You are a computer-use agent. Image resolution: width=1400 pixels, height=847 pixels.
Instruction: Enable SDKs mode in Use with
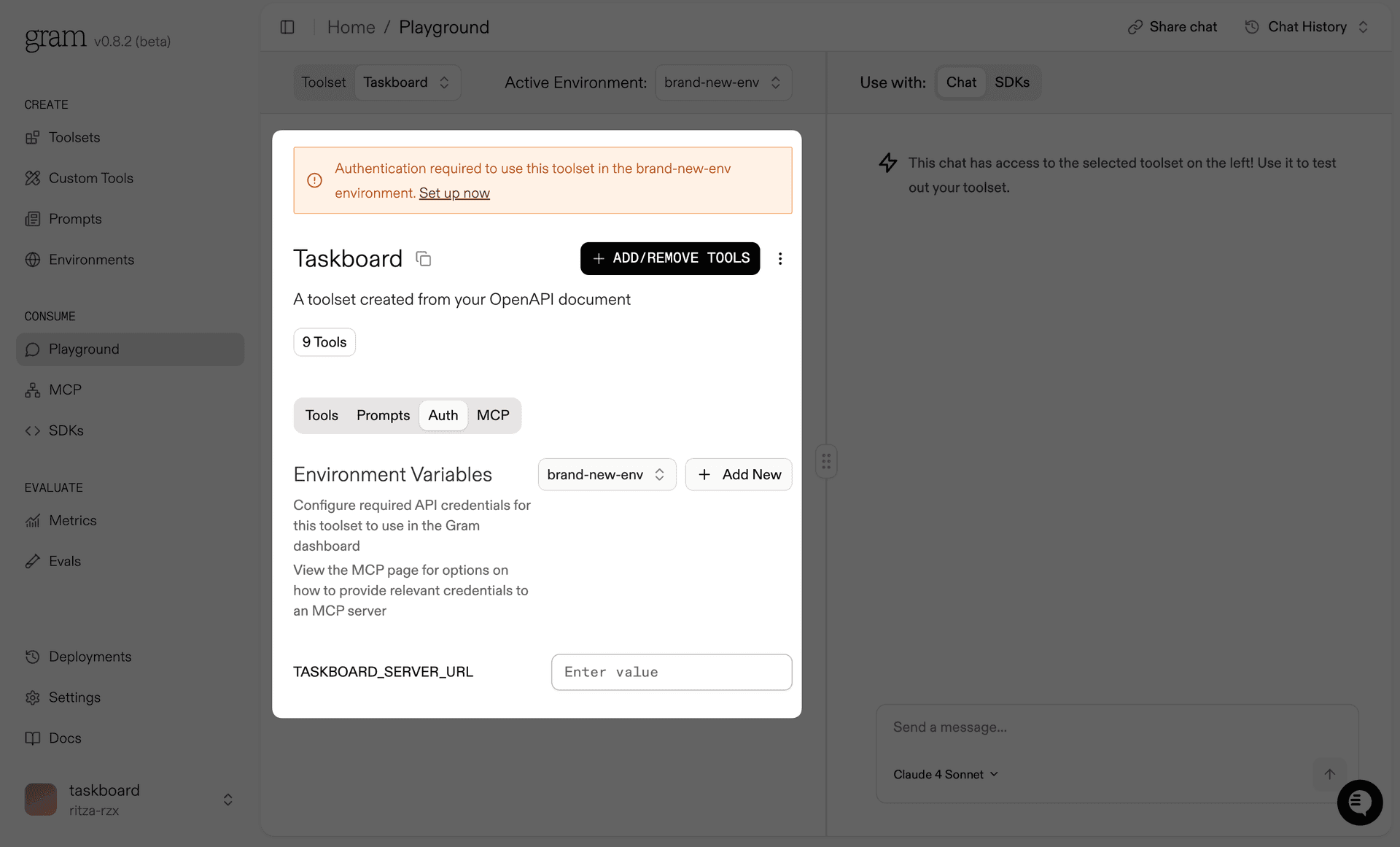point(1012,82)
